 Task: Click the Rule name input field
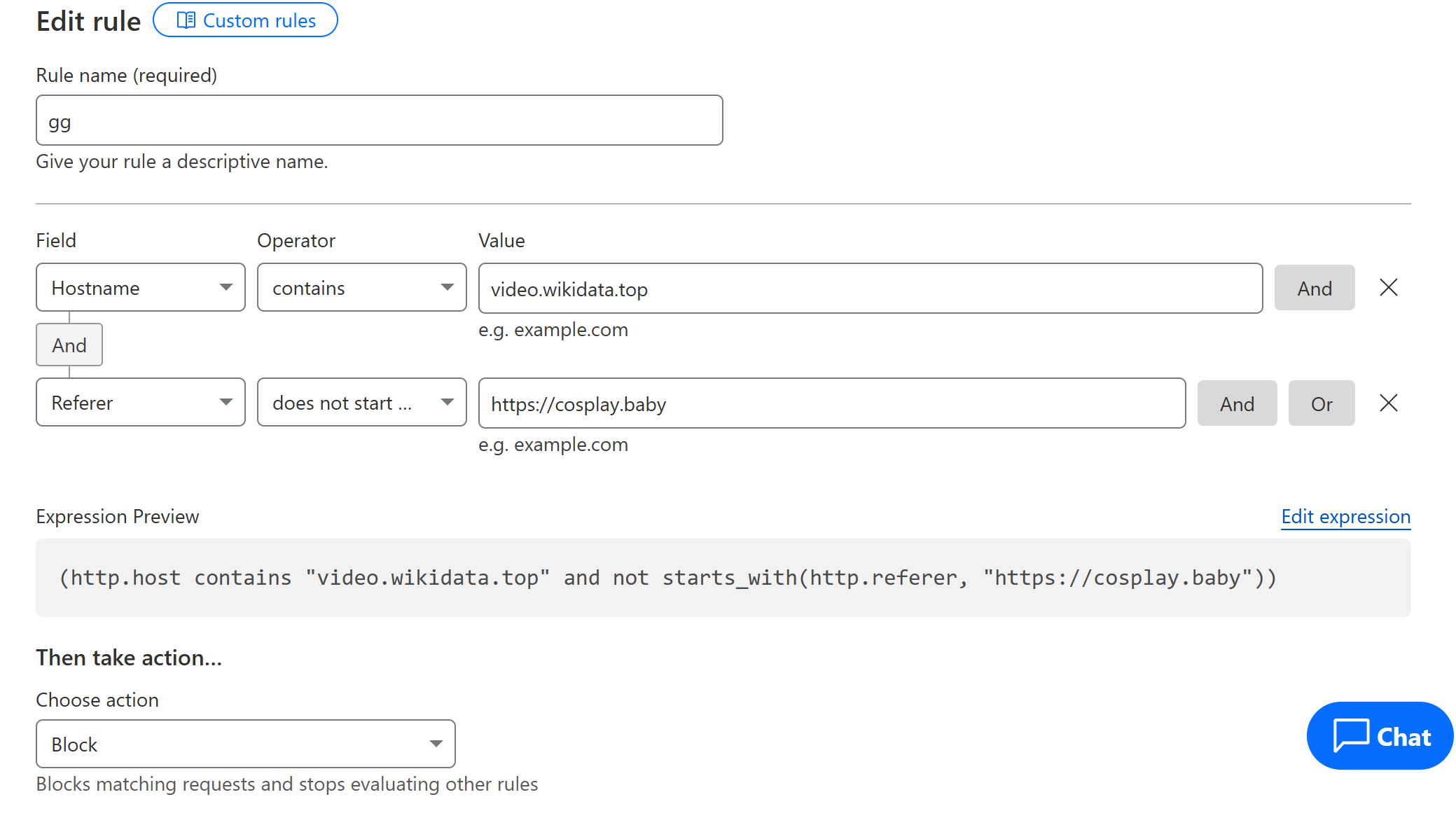(x=379, y=121)
